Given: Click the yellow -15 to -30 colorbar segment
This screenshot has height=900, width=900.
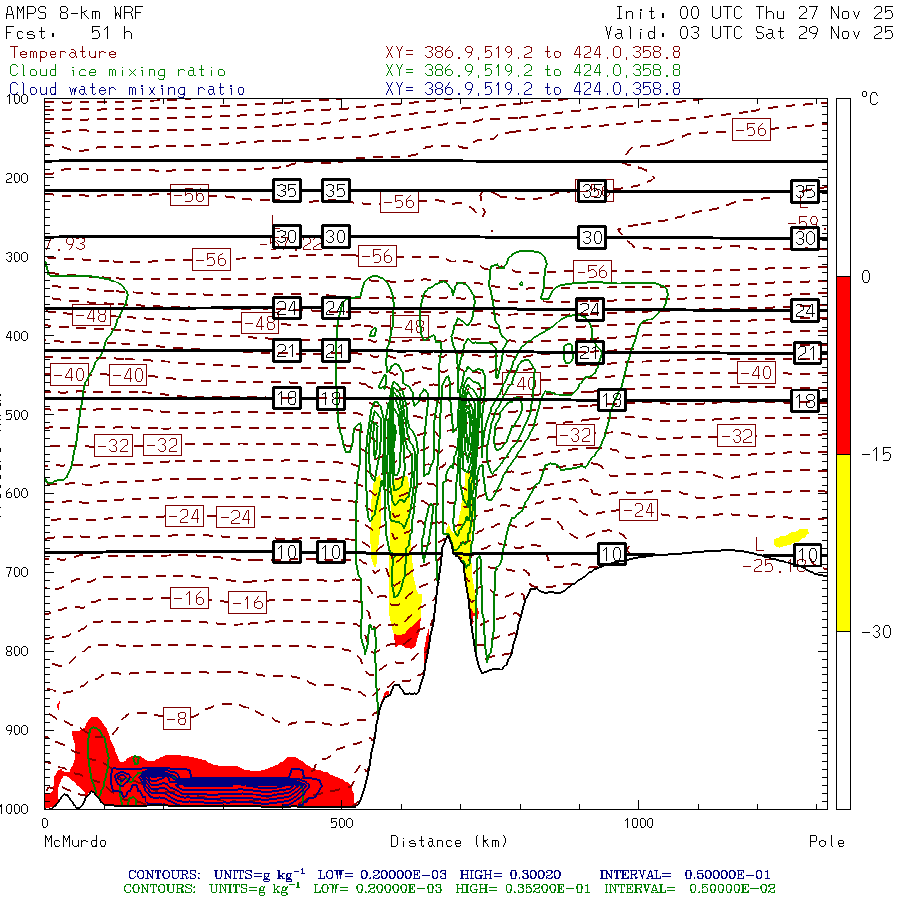Looking at the screenshot, I should click(x=843, y=542).
